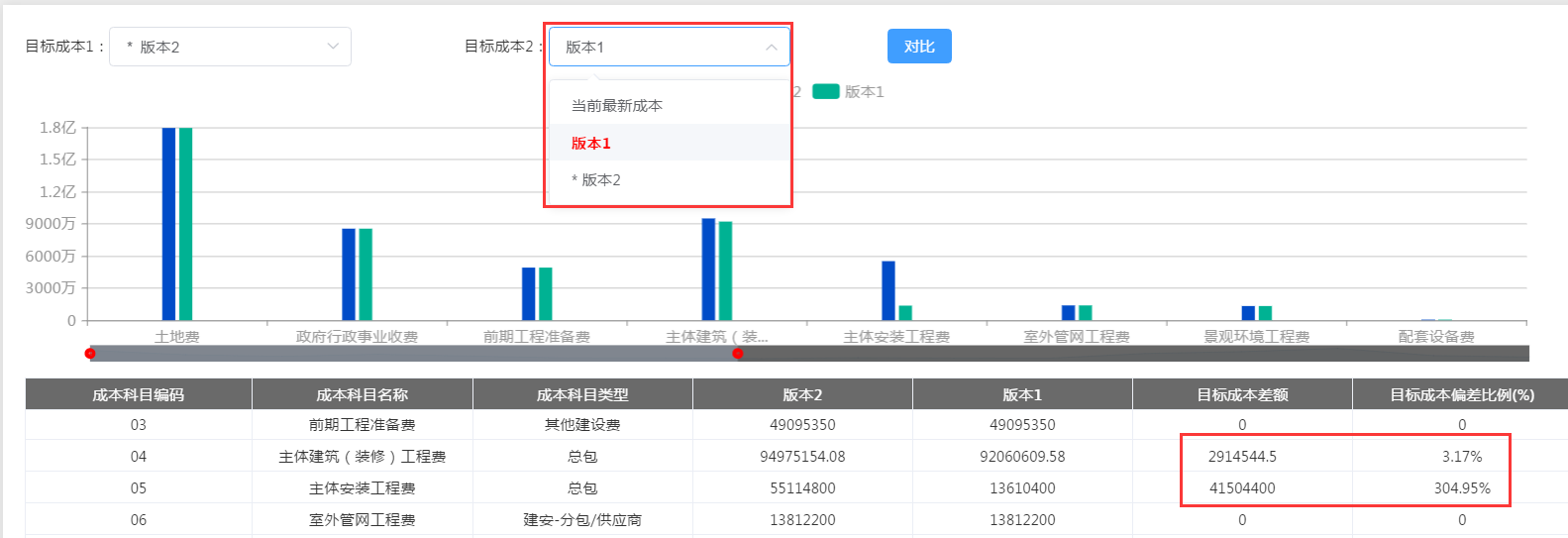1568x538 pixels.
Task: Click 建安-分包/供应商 type cell
Action: click(x=582, y=519)
